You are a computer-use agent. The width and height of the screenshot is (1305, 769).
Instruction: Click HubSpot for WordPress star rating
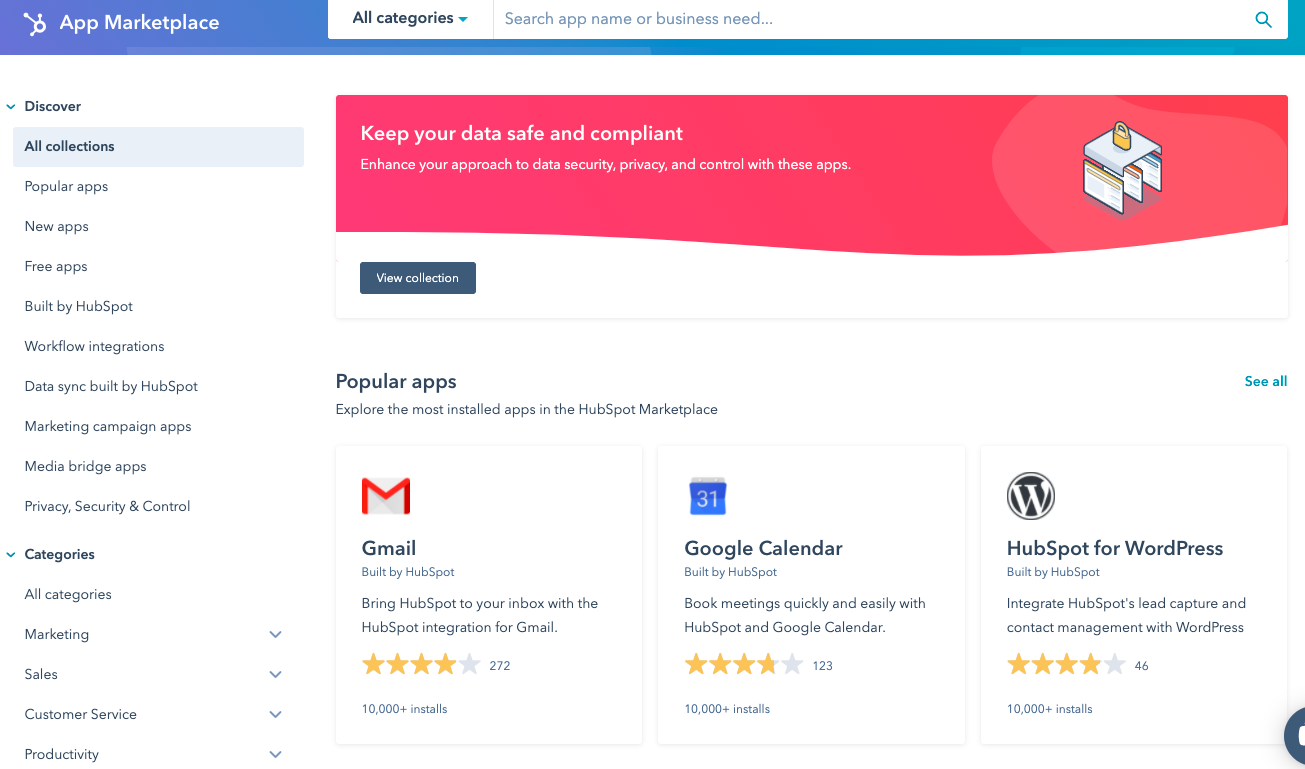coord(1066,665)
